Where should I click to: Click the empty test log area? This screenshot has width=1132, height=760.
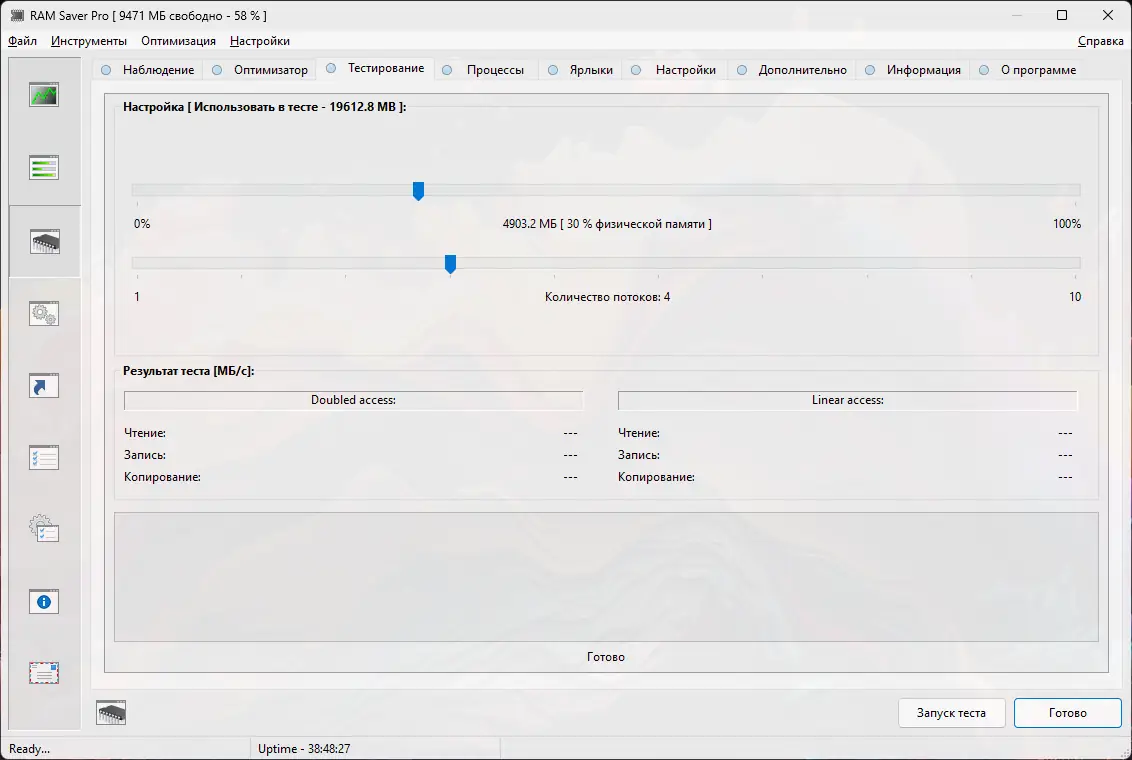(606, 577)
